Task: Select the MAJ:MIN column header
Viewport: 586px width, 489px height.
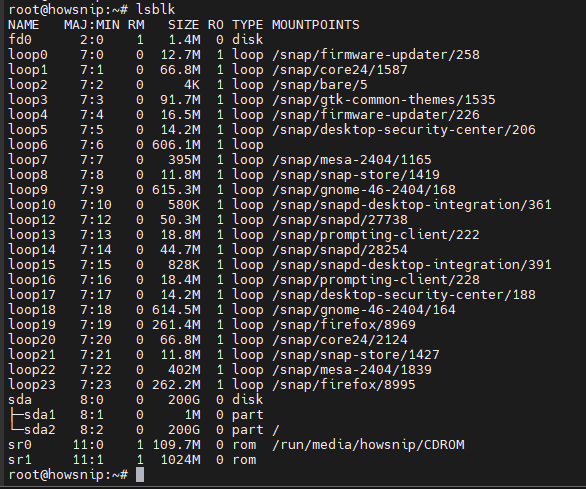Action: [92, 25]
